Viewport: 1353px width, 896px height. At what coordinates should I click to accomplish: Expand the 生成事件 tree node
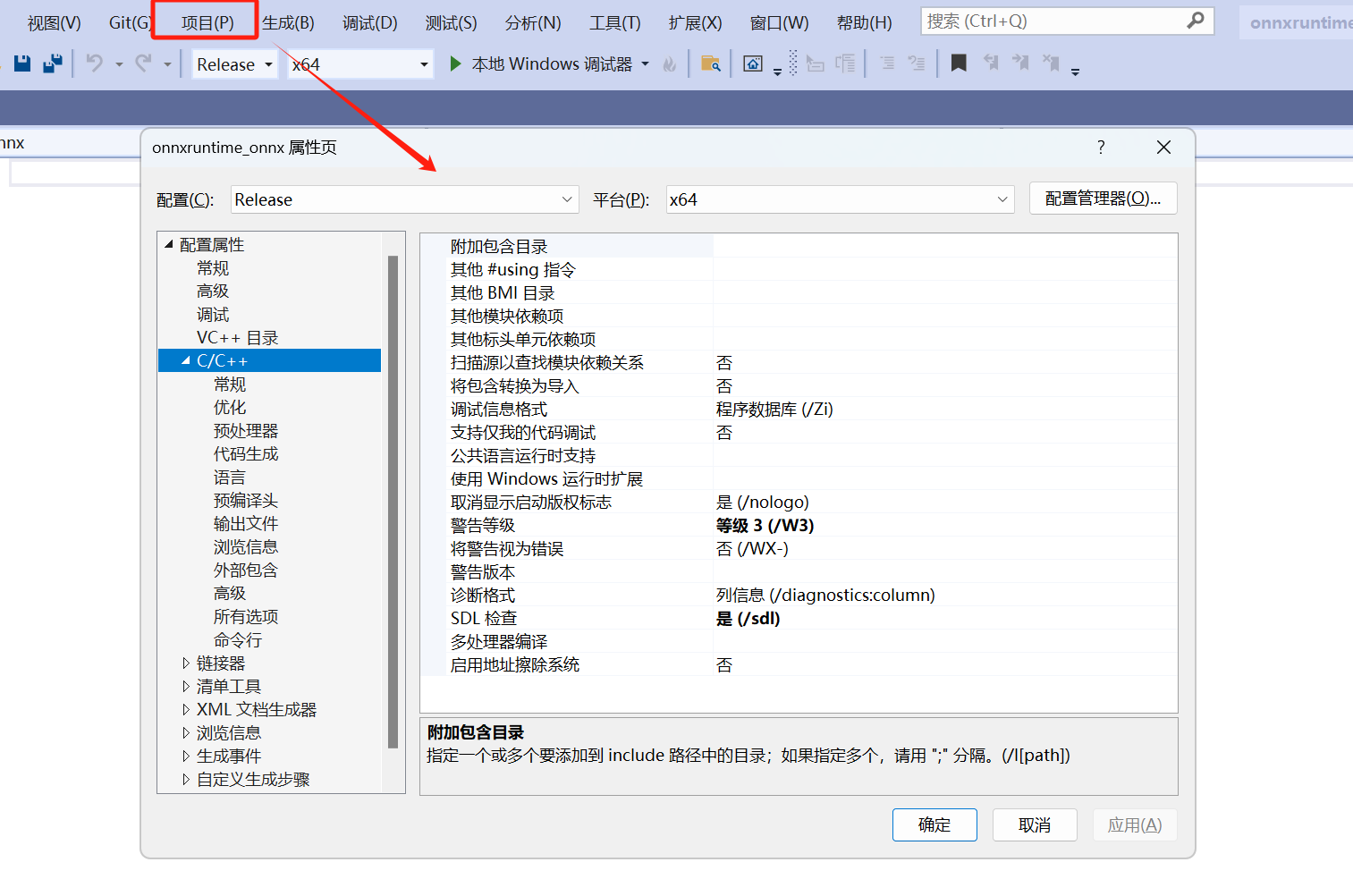186,756
